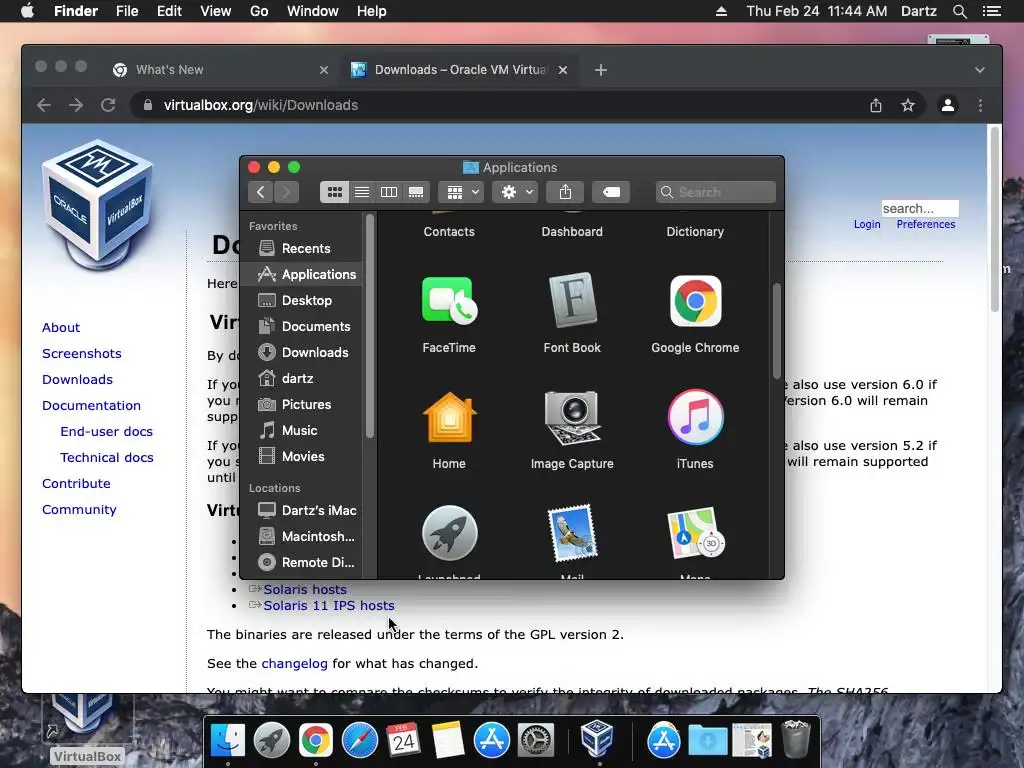The width and height of the screenshot is (1024, 768).
Task: Open Chrome's three-dot menu
Action: pos(980,105)
